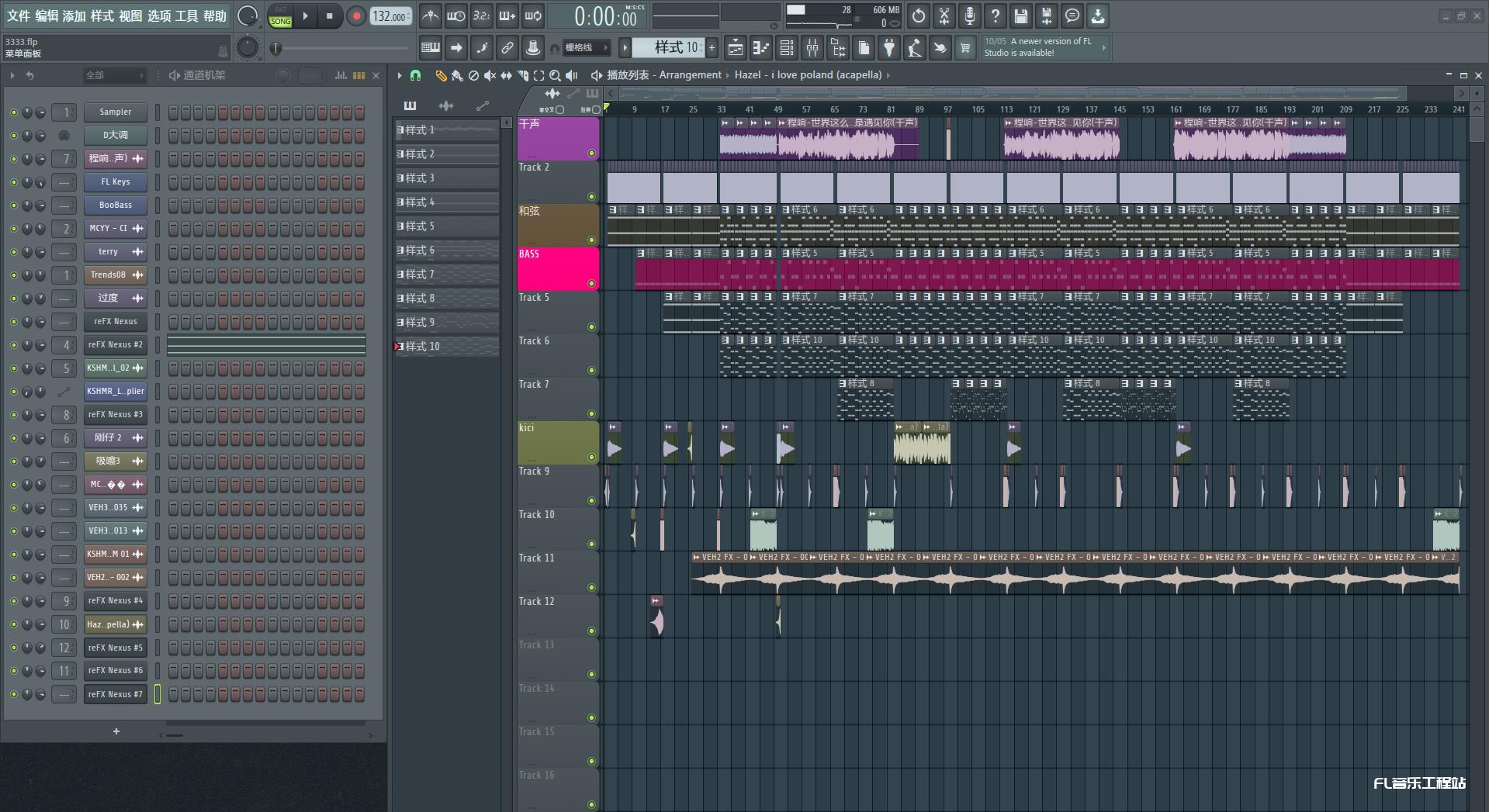This screenshot has width=1489, height=812.
Task: Select the zoom magnifier tool in playlist
Action: [x=555, y=75]
